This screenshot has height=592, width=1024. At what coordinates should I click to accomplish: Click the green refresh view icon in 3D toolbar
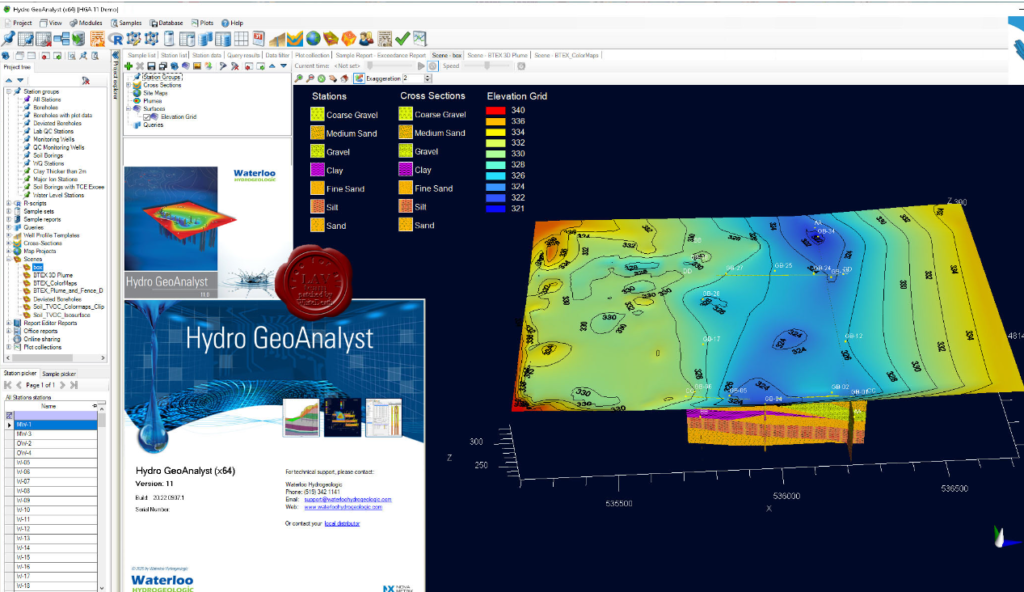321,78
